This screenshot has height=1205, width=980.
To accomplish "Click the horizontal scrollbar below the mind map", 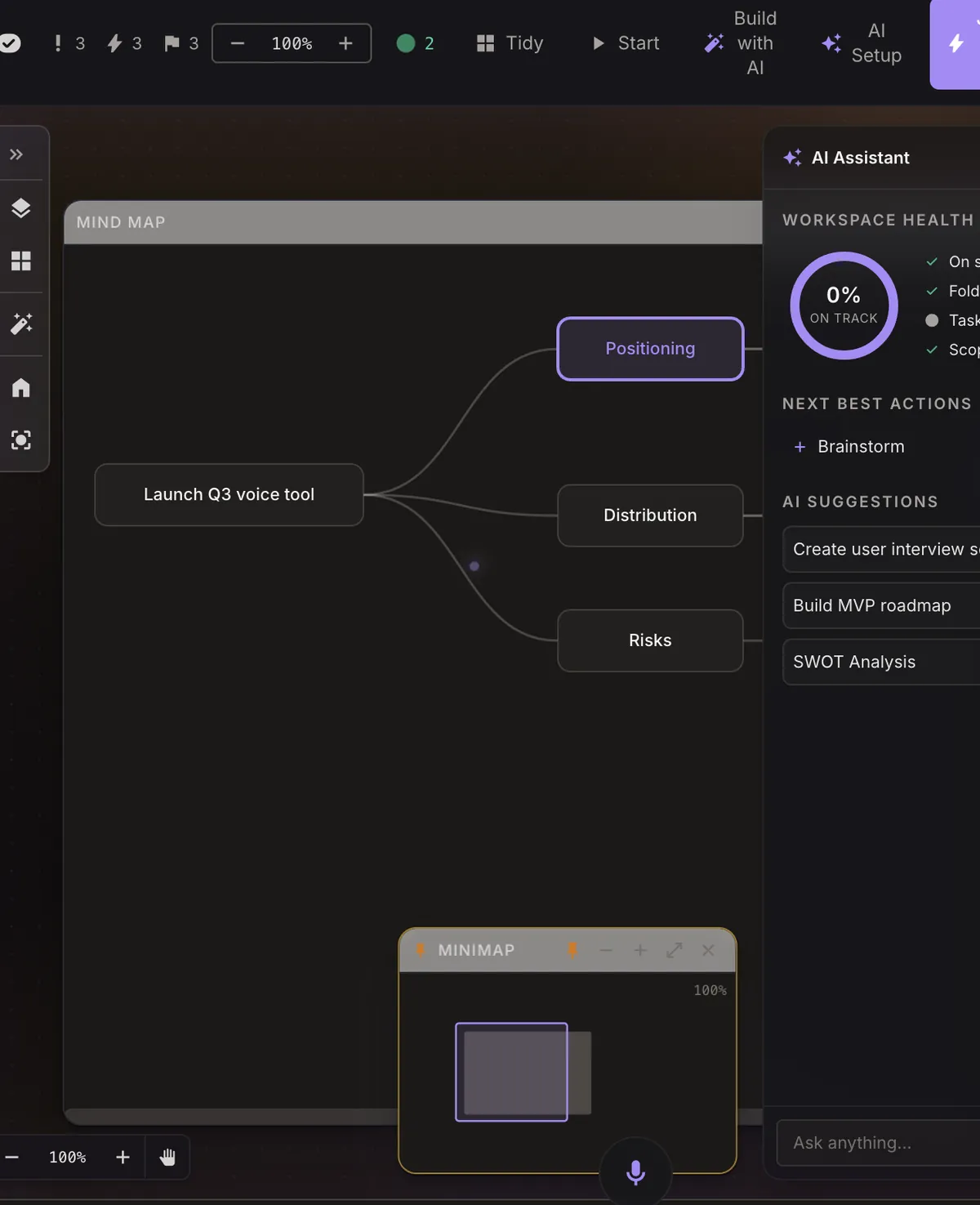I will click(231, 1117).
